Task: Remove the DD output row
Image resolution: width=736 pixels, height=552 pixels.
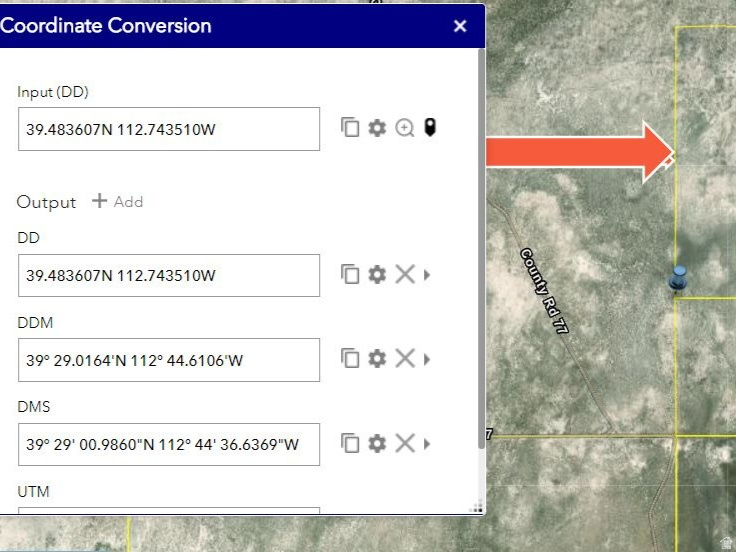Action: (404, 274)
